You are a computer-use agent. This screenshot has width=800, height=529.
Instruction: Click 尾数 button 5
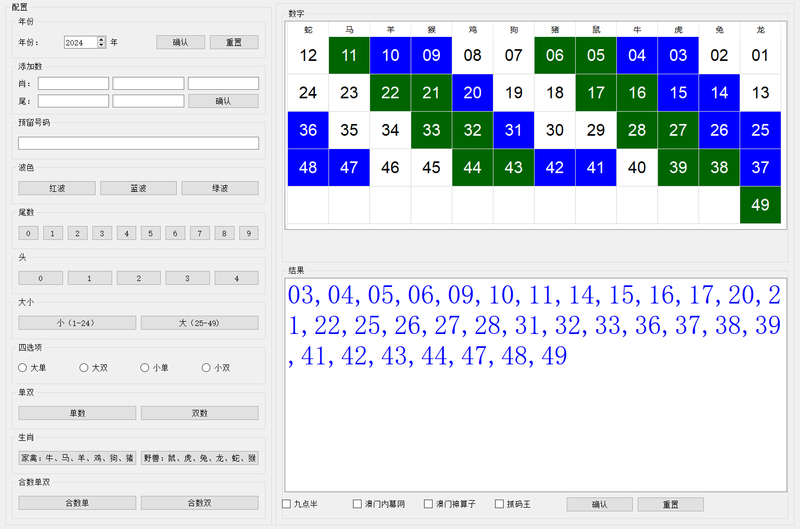pos(151,233)
